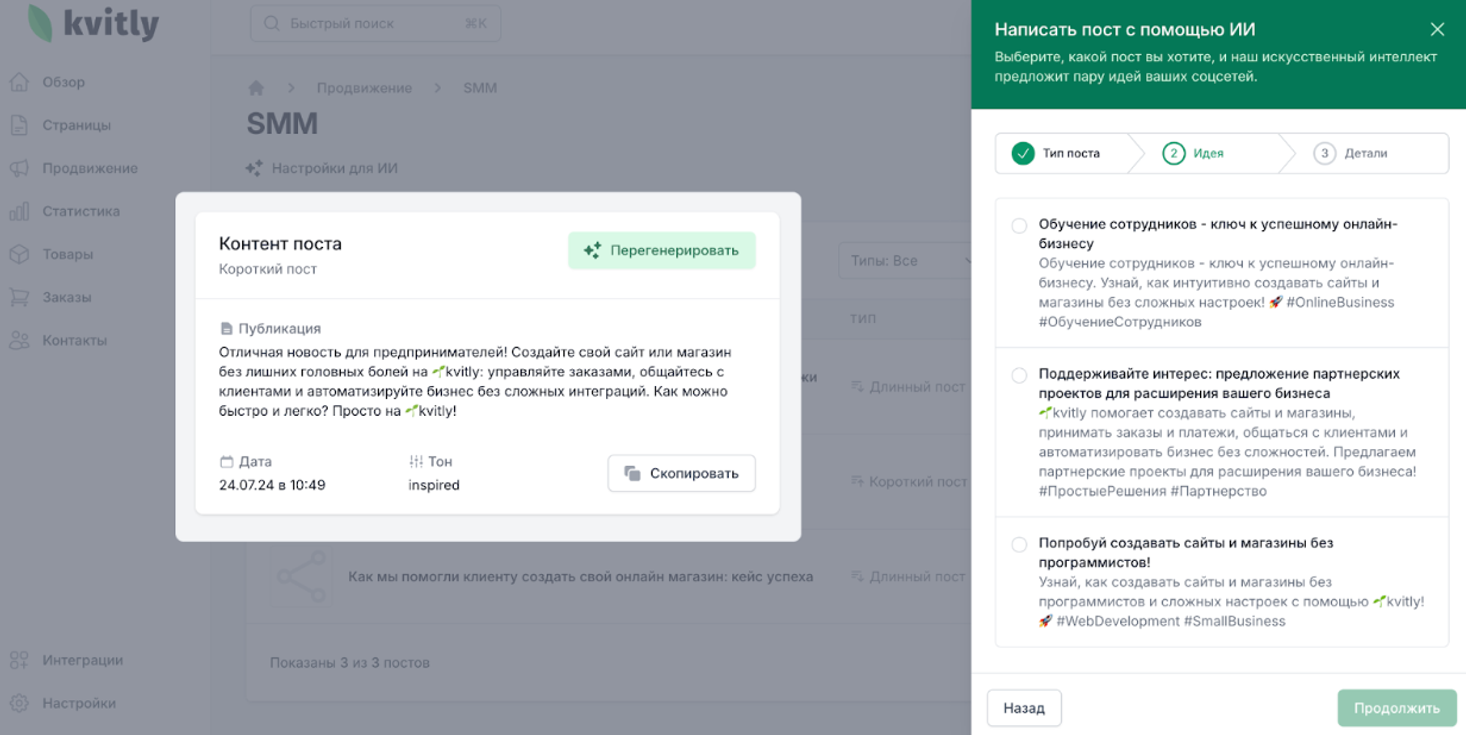
Task: Click hashtag #ОбучениеСотрудников text
Action: (1120, 322)
